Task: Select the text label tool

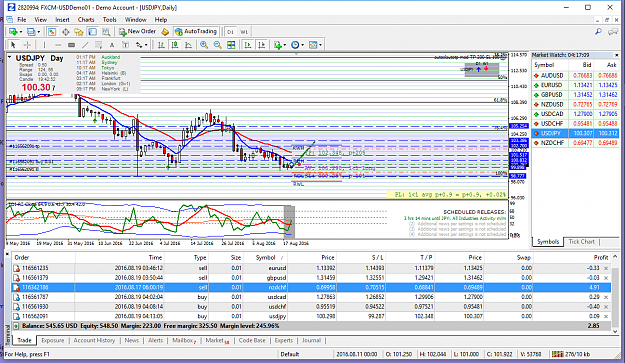Action: 125,45
